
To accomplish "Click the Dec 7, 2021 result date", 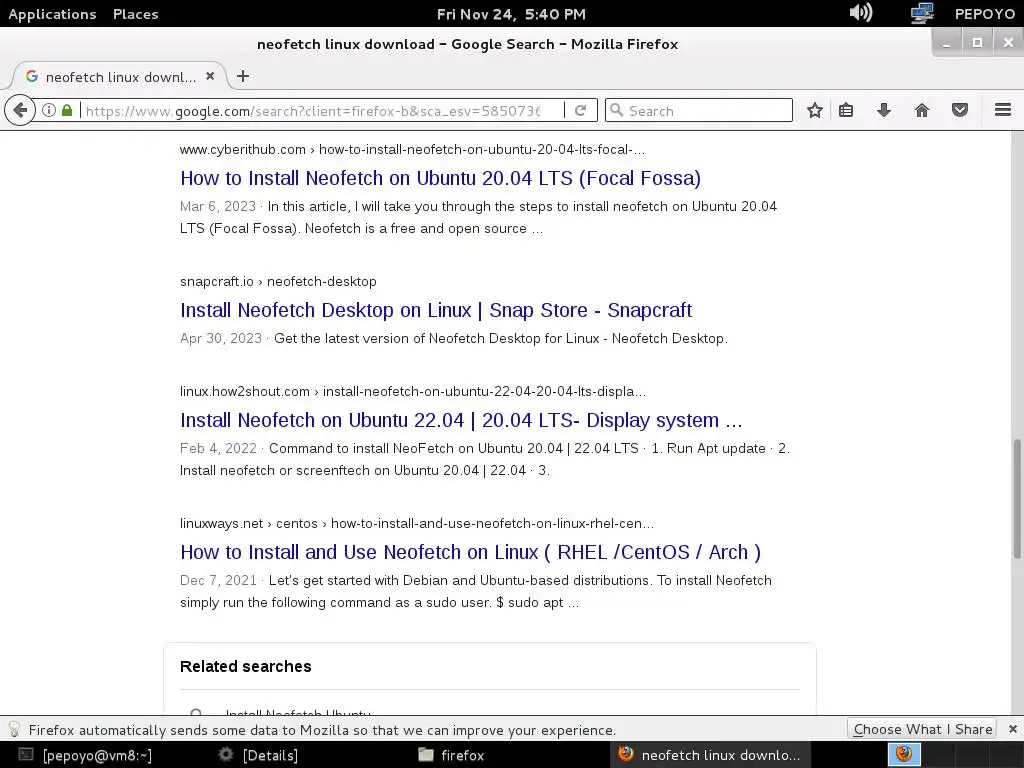I will [x=218, y=580].
